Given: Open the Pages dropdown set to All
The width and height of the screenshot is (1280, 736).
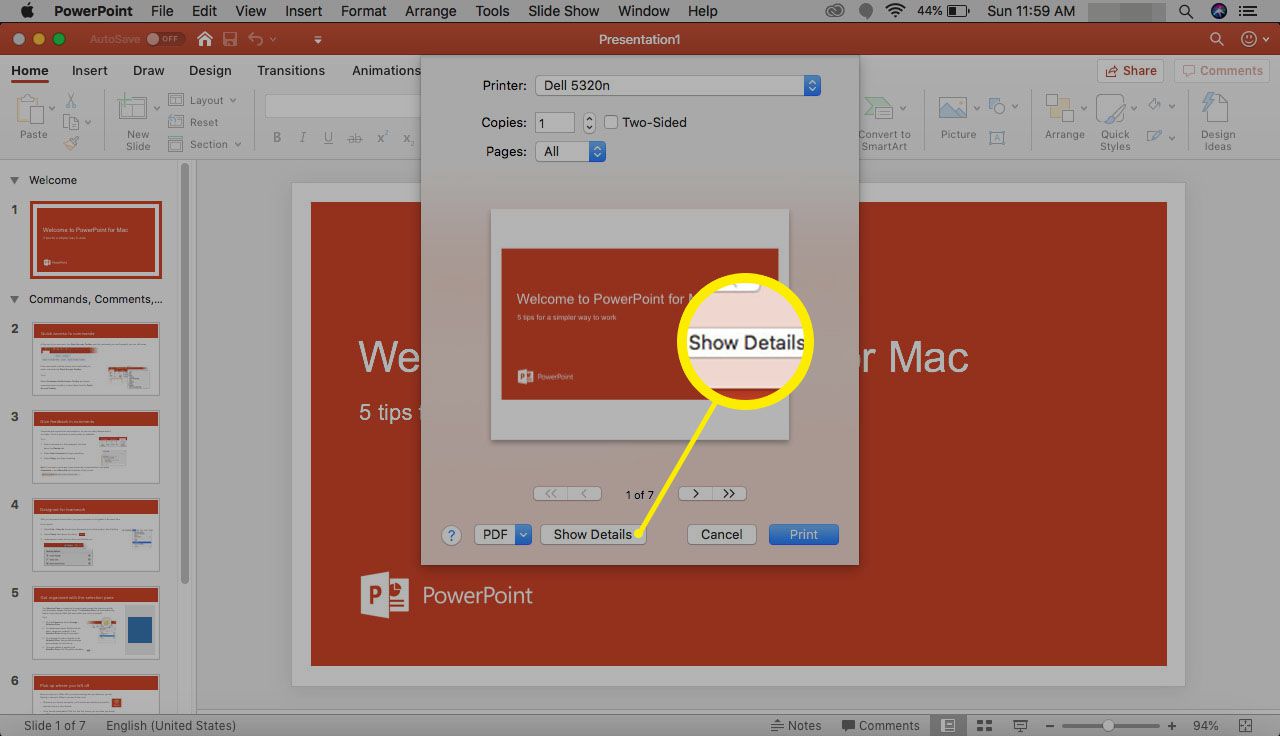Looking at the screenshot, I should pyautogui.click(x=570, y=152).
